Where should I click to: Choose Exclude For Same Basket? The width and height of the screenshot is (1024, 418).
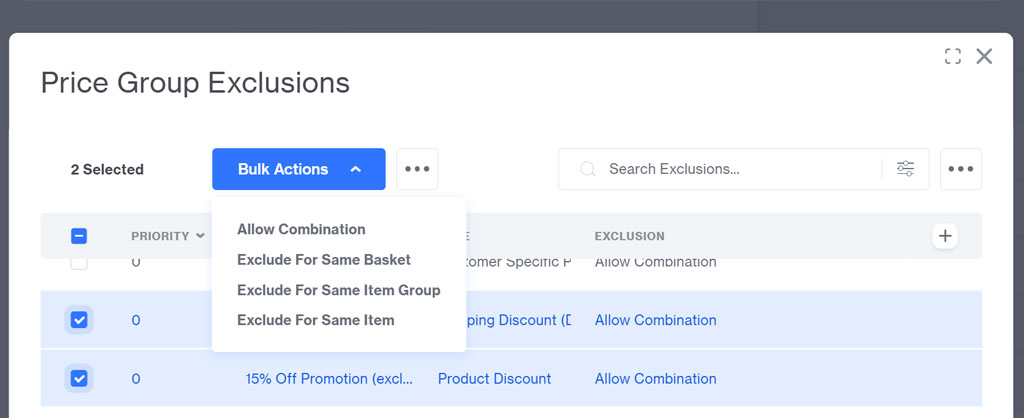(324, 259)
